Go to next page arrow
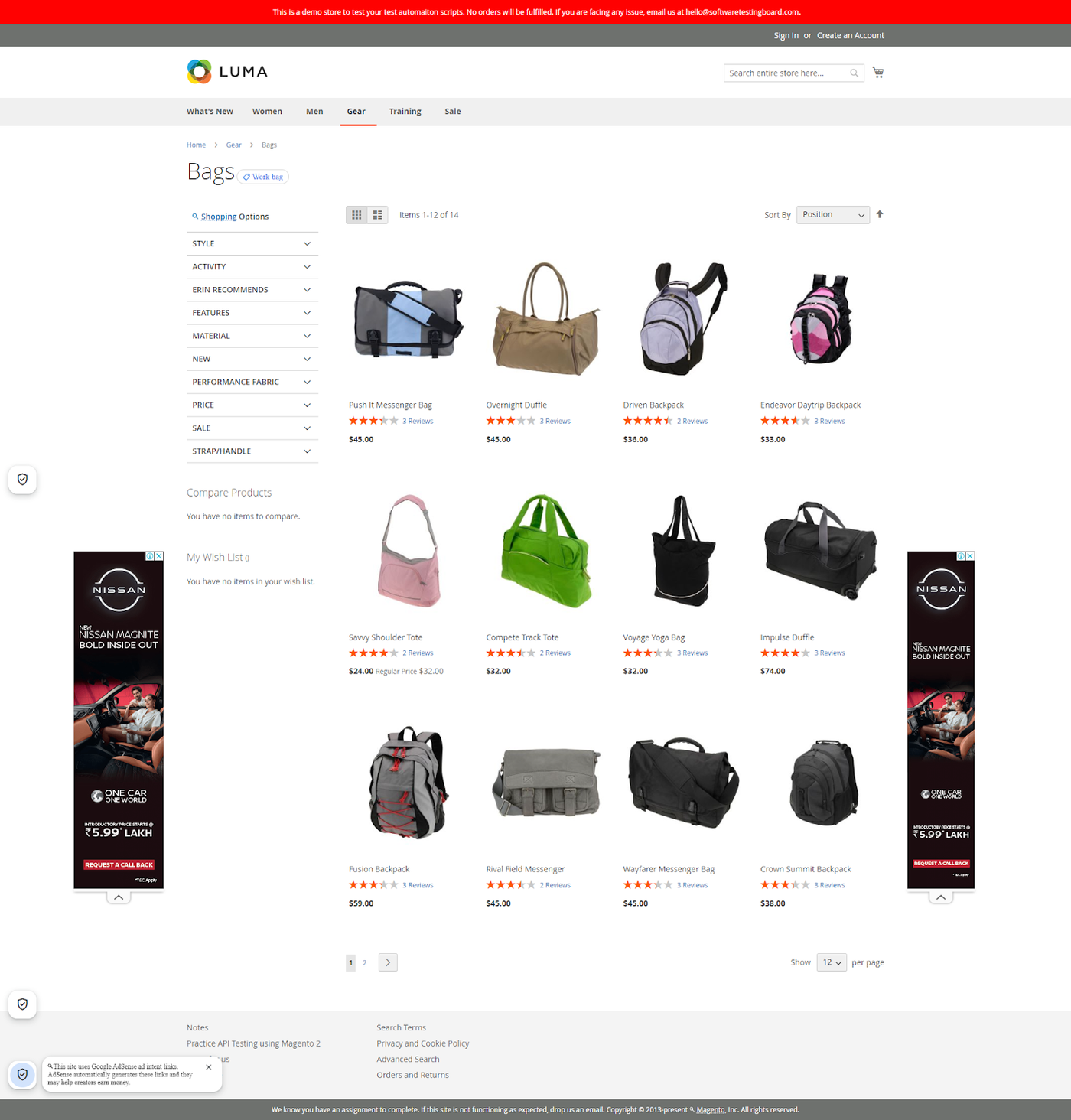 [x=388, y=962]
